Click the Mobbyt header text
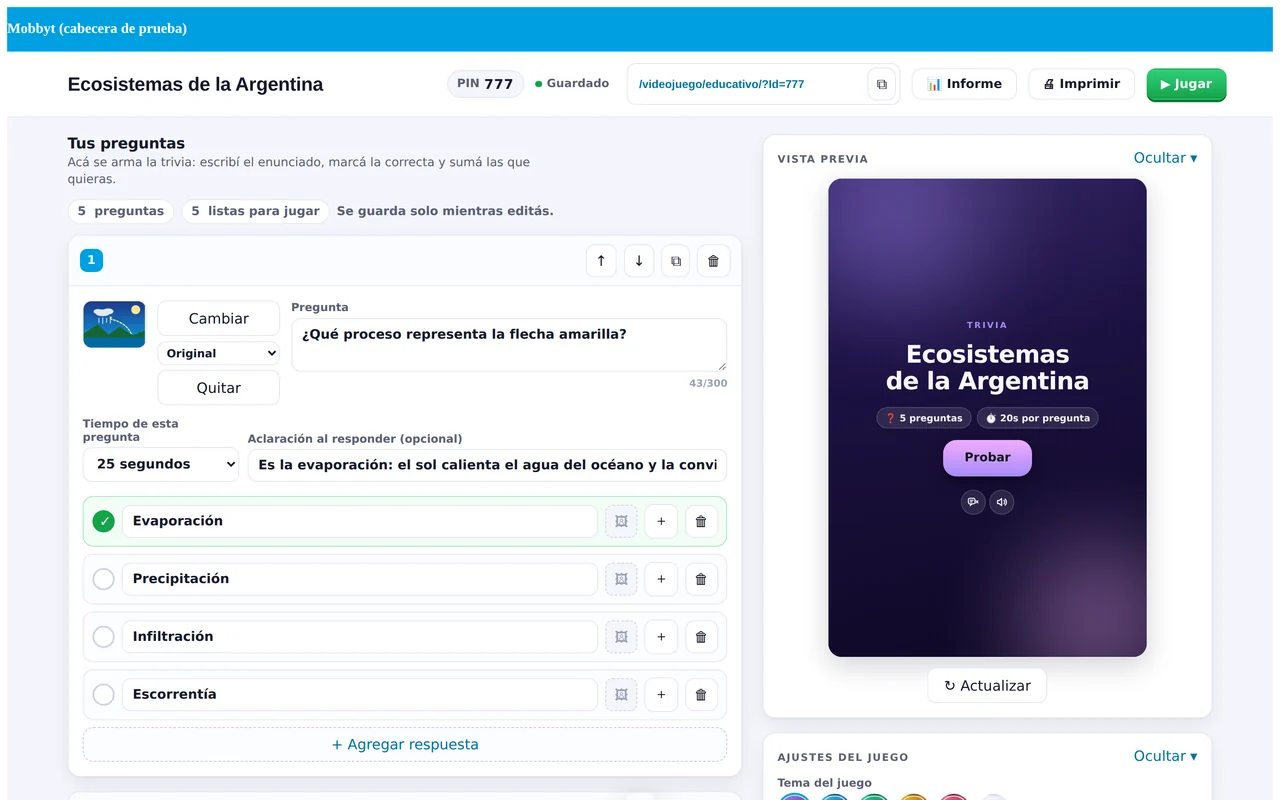 click(x=97, y=28)
